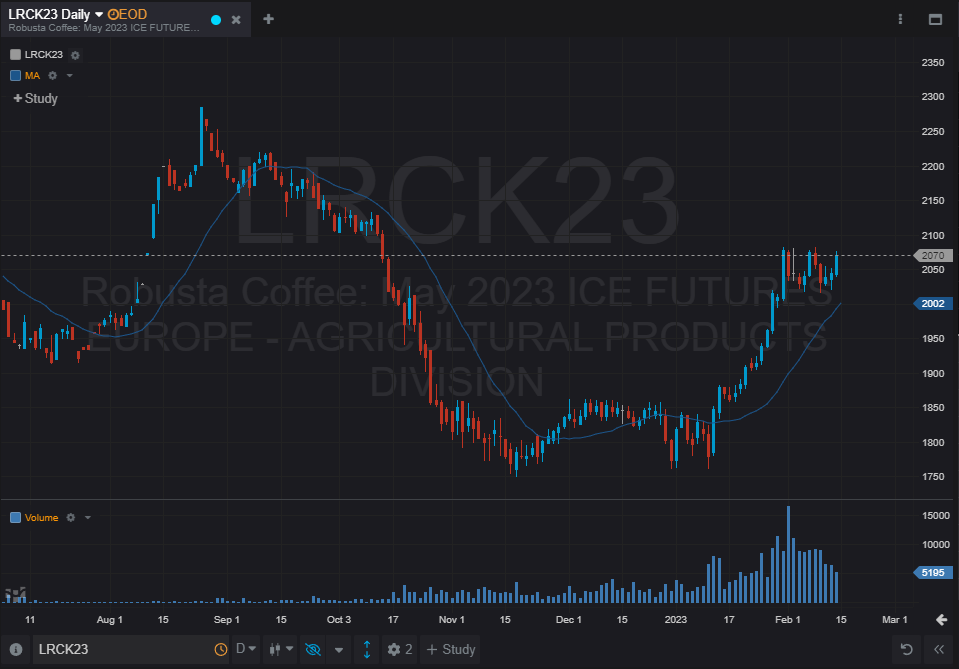Open the LRCK23 Daily title dropdown

pos(99,14)
